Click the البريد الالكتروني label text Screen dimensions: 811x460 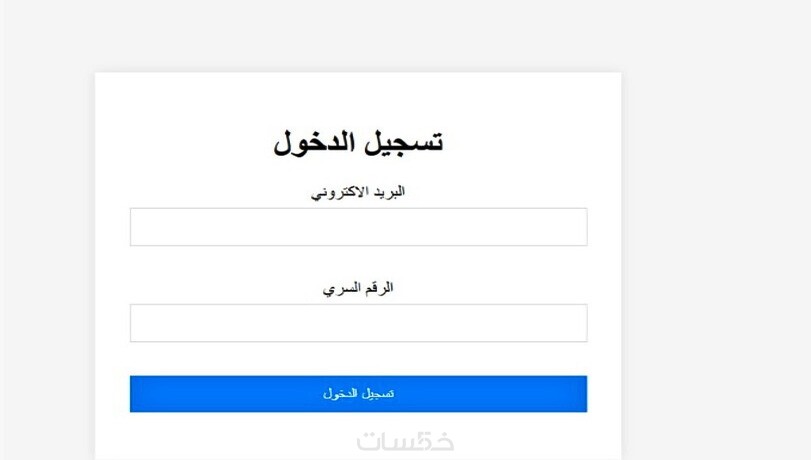click(x=358, y=192)
